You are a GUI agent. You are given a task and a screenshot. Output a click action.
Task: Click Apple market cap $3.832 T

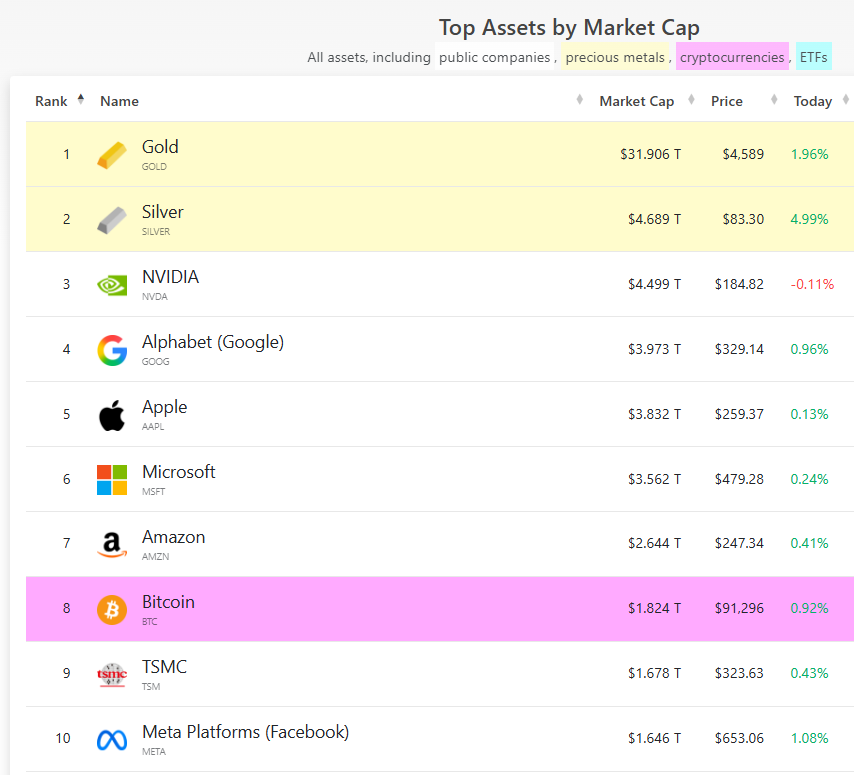point(654,414)
